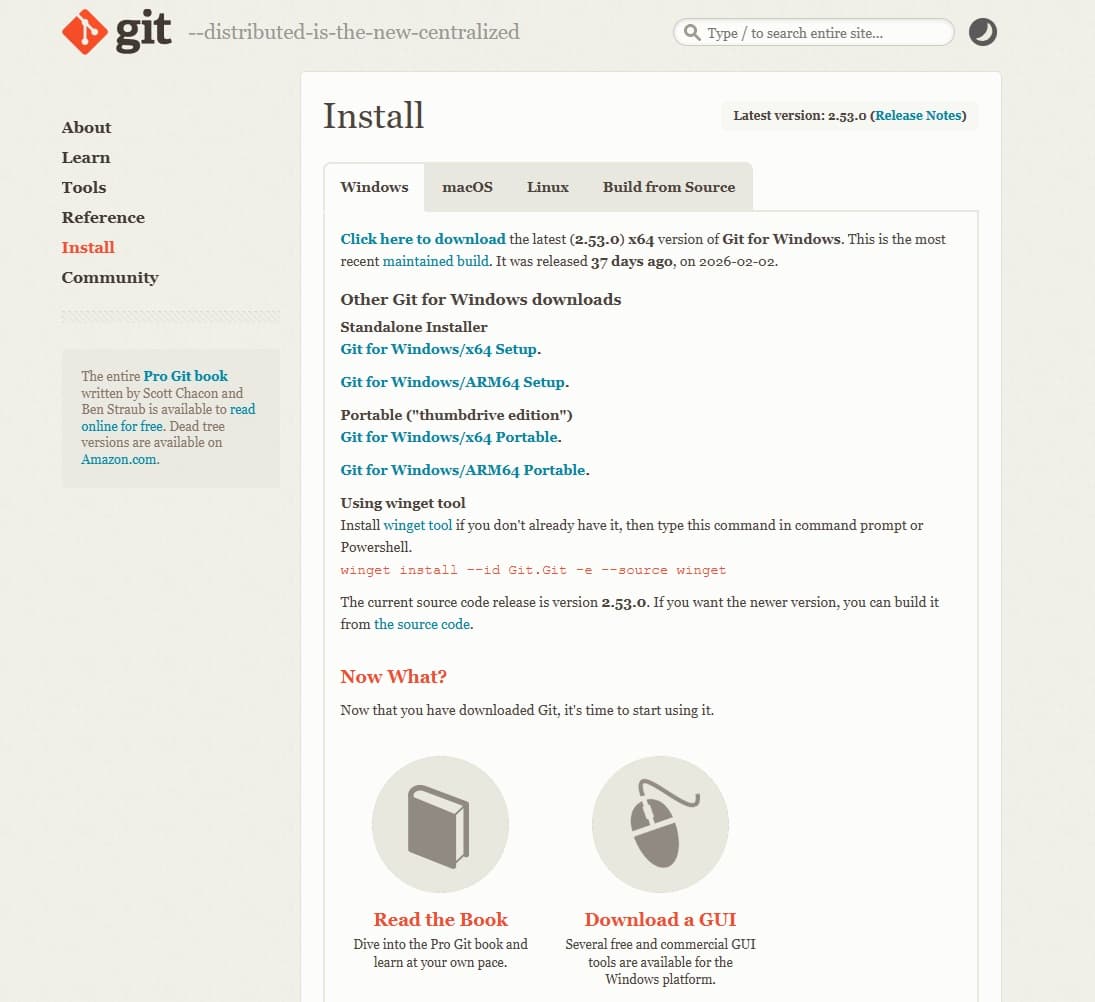Viewport: 1095px width, 1002px height.
Task: Click the 'Now What?' heading
Action: tap(393, 677)
